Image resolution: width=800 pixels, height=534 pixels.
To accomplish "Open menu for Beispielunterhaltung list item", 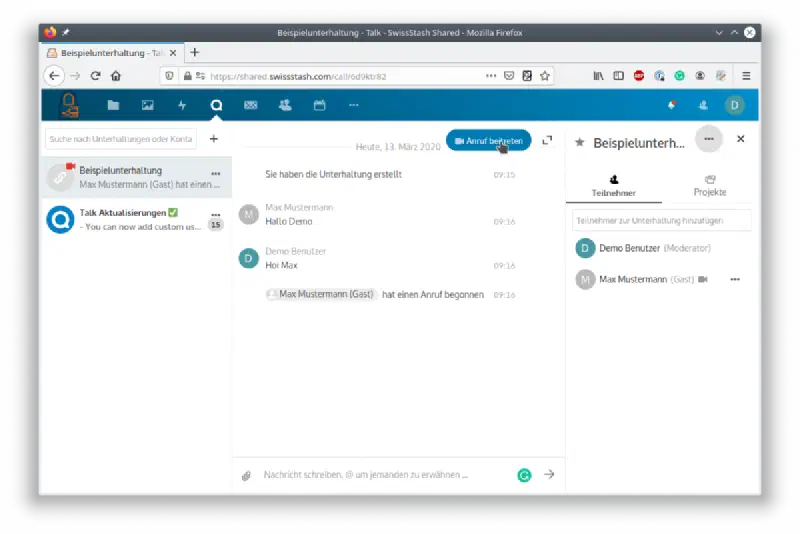I will pos(216,173).
